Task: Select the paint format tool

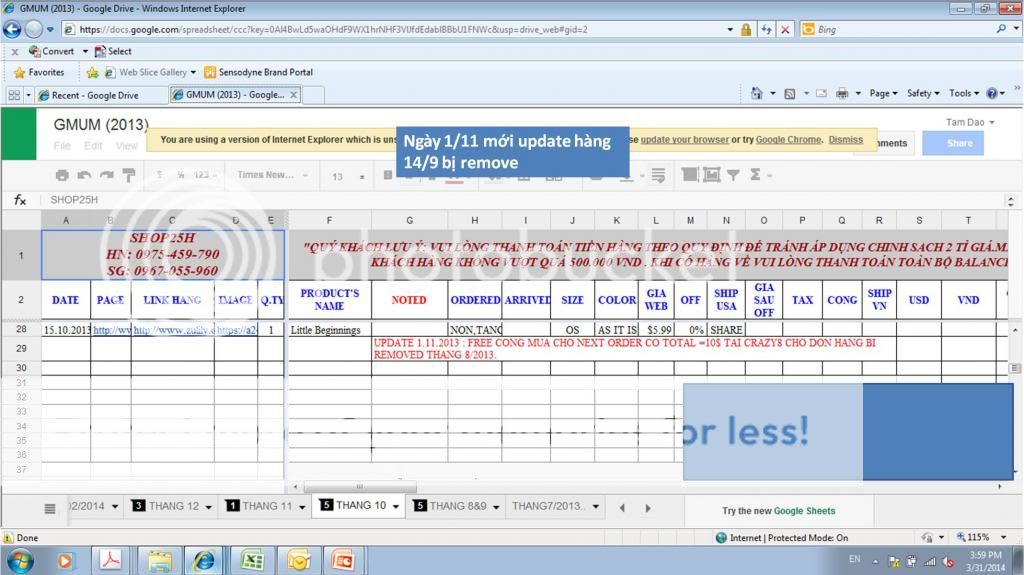Action: 128,175
